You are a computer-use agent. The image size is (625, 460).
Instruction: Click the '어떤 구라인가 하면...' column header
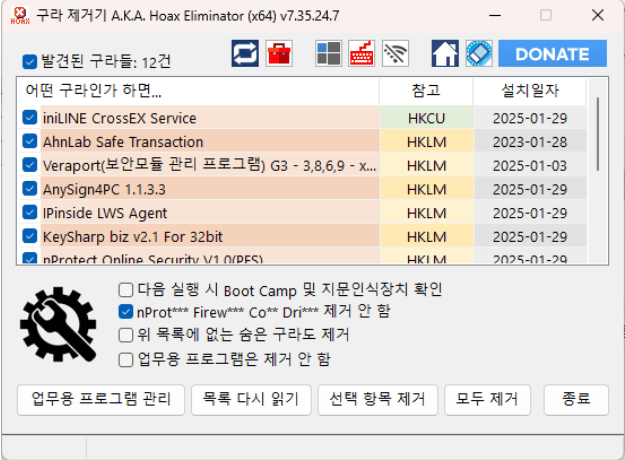(198, 91)
